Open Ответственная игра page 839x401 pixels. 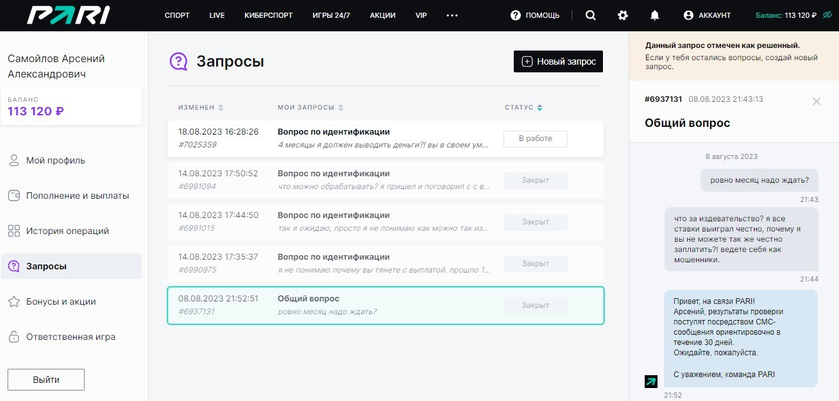point(71,337)
